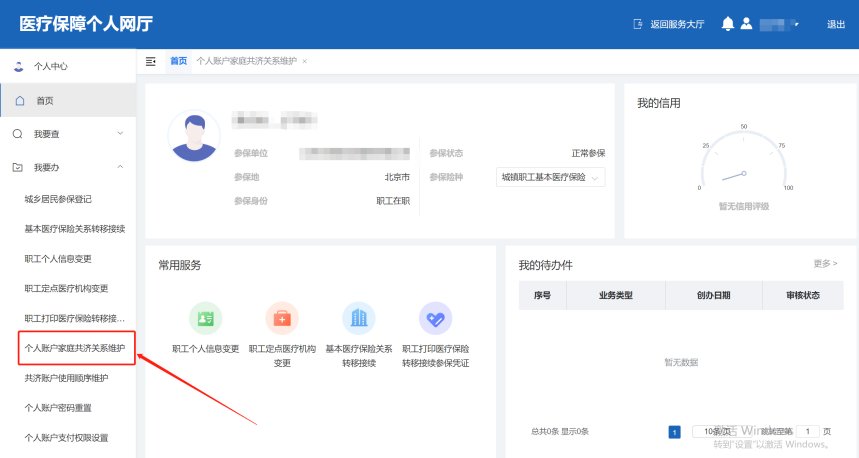Open 职工打印医疗保险转移接续参保凭证 heart icon
Image resolution: width=859 pixels, height=458 pixels.
point(435,318)
